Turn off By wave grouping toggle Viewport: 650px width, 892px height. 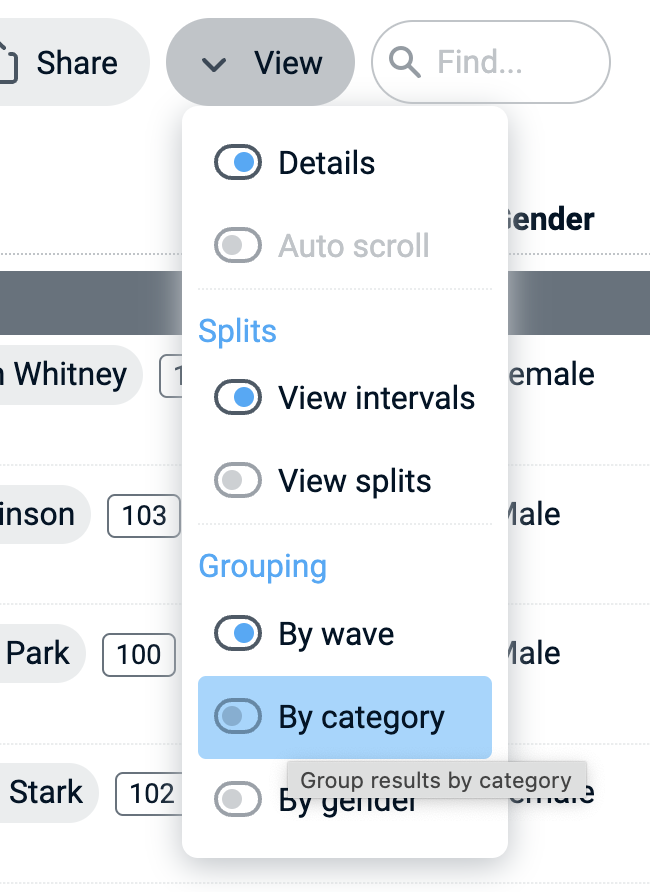point(238,634)
